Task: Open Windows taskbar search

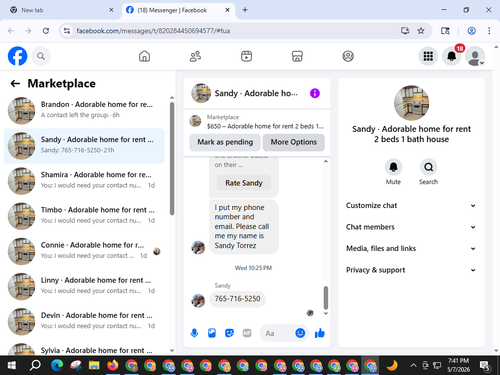Action: coord(35,366)
